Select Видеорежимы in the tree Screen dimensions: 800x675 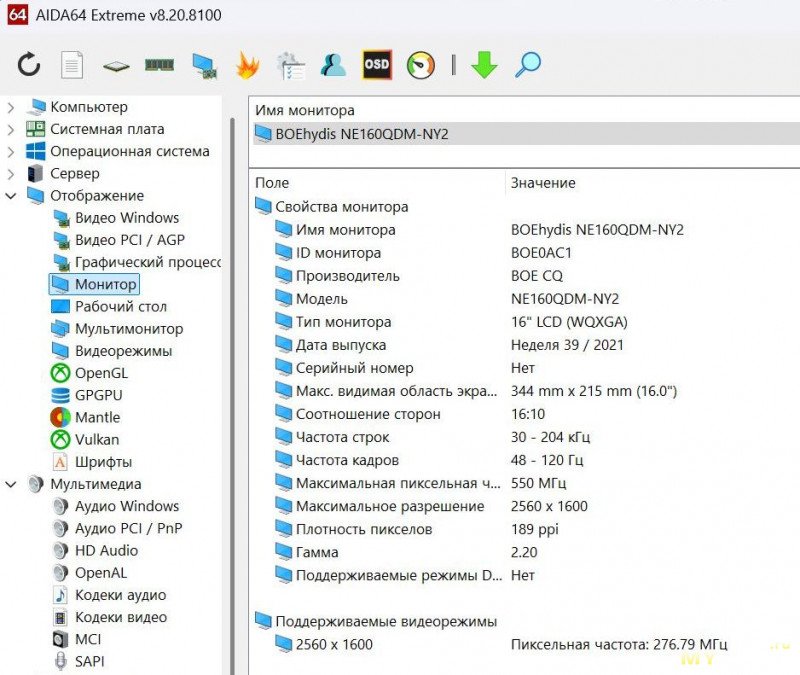tap(123, 351)
